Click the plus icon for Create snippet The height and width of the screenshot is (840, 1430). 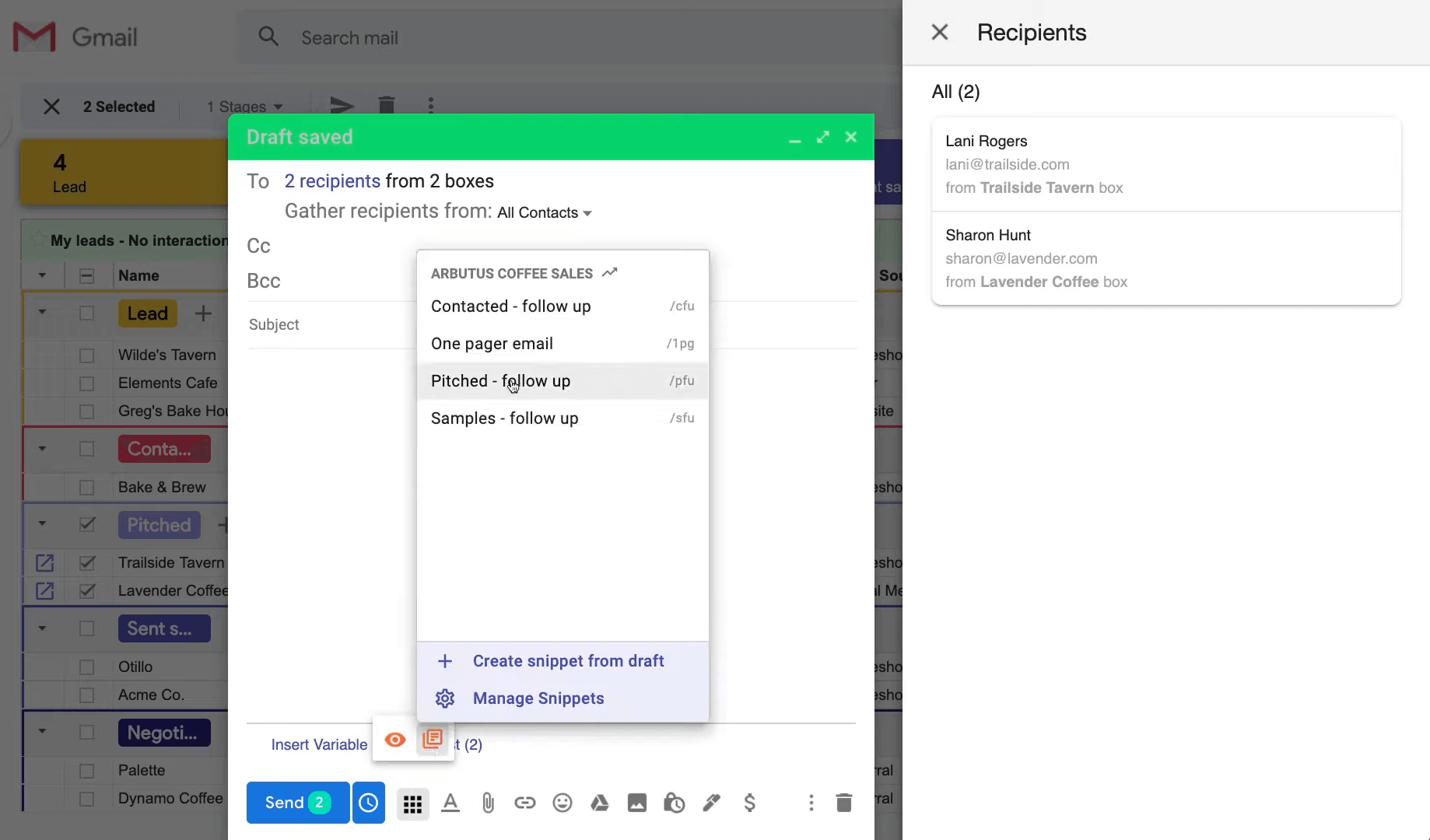pos(445,661)
